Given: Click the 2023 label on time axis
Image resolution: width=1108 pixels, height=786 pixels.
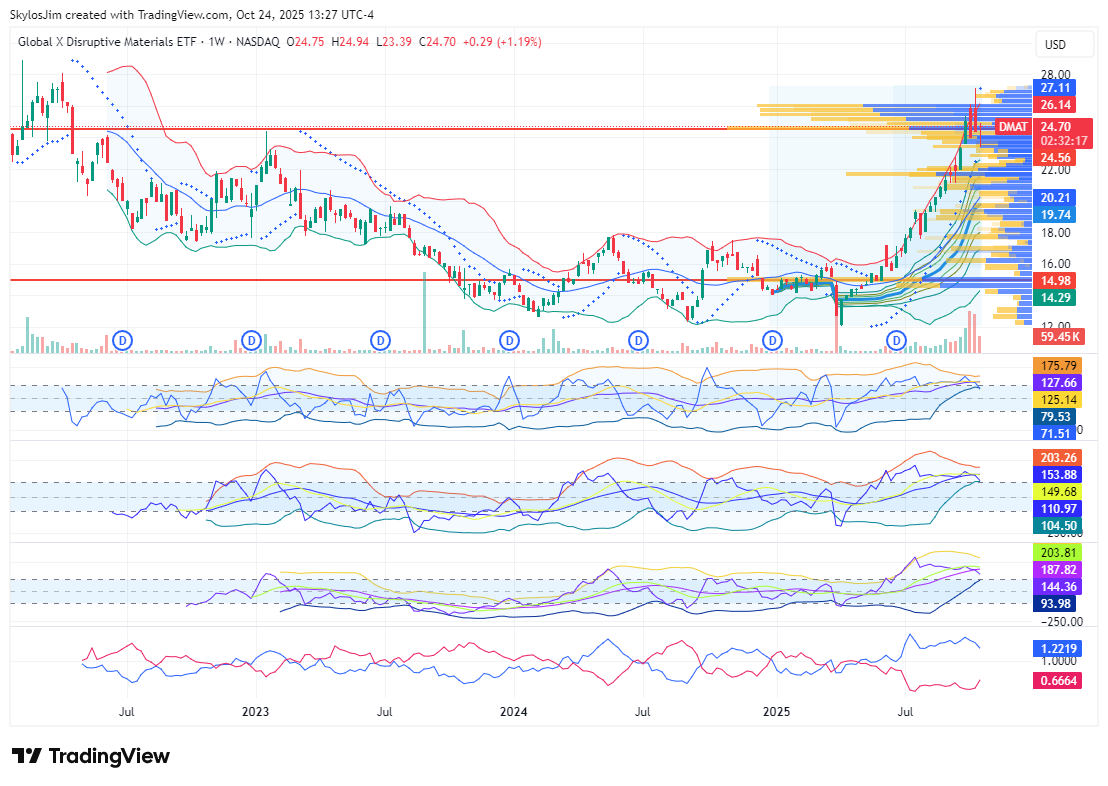Looking at the screenshot, I should [x=255, y=712].
